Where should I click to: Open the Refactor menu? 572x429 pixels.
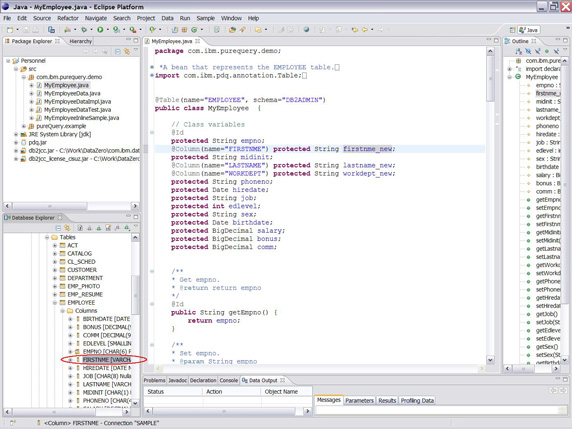click(67, 18)
